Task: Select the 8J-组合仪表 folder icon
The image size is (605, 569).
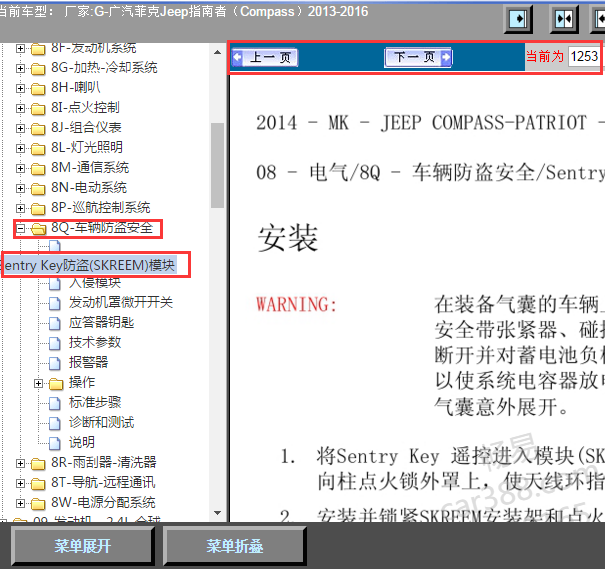Action: tap(38, 128)
